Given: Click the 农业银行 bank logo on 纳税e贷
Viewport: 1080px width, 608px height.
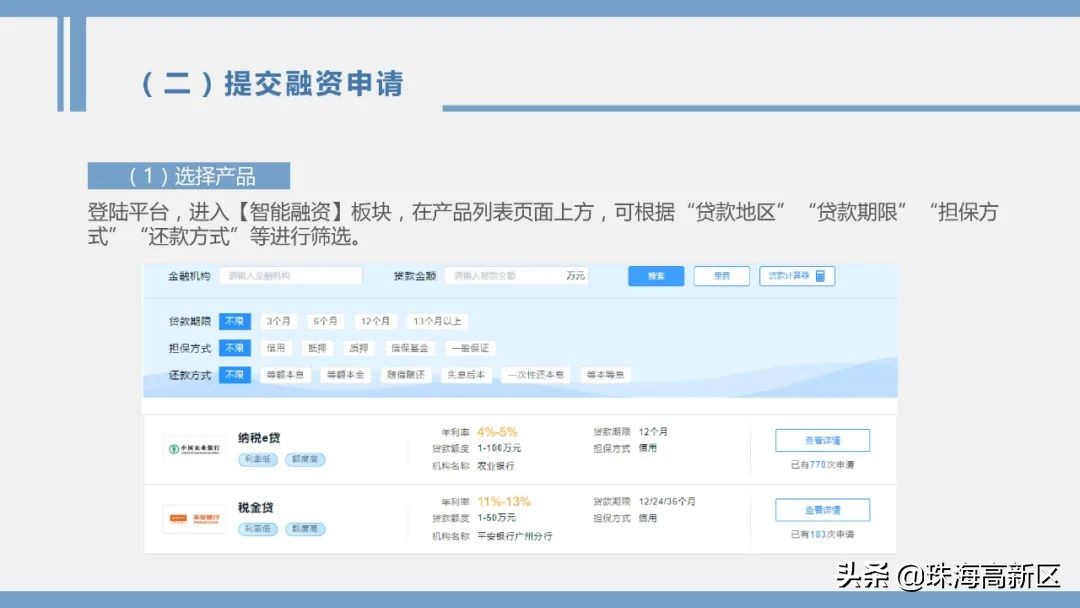Looking at the screenshot, I should pos(194,447).
